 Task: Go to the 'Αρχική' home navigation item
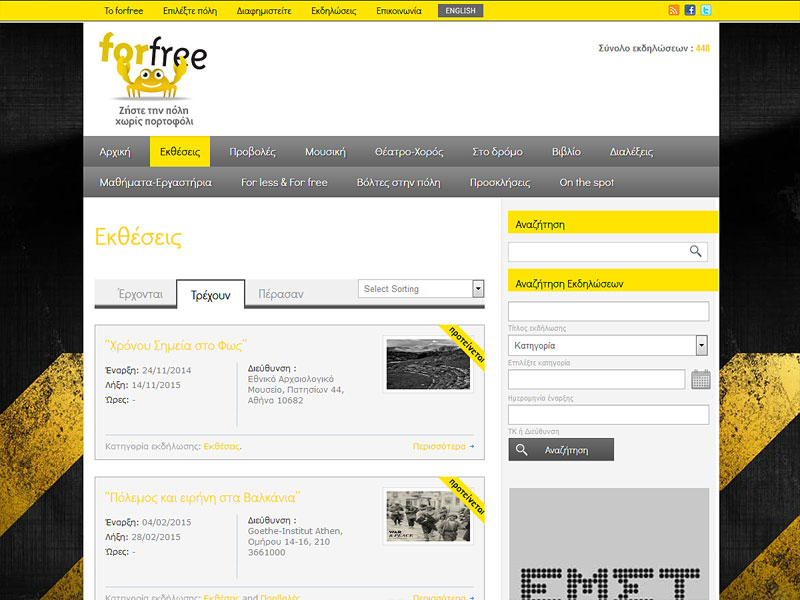115,152
